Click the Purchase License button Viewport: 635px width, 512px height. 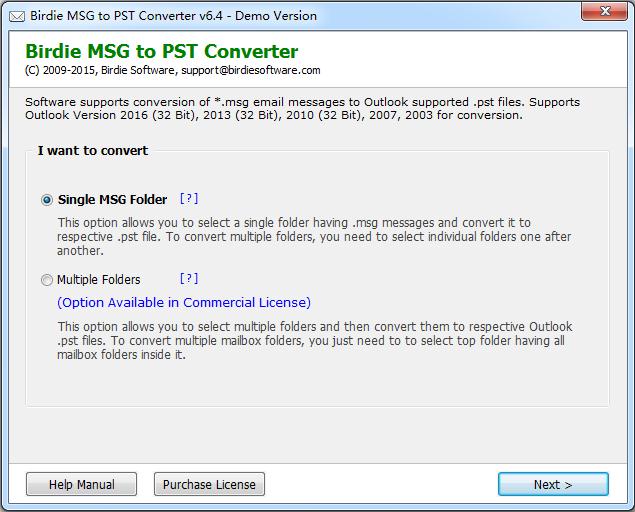tap(209, 484)
